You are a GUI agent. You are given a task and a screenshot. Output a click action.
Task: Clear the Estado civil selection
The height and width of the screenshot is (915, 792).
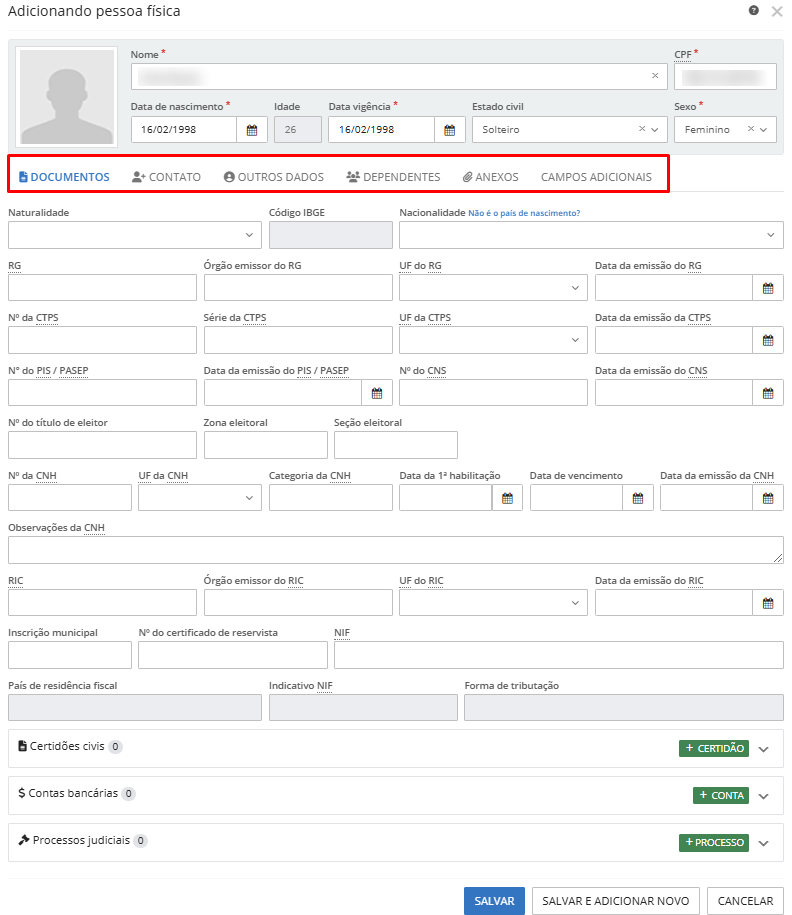point(642,129)
